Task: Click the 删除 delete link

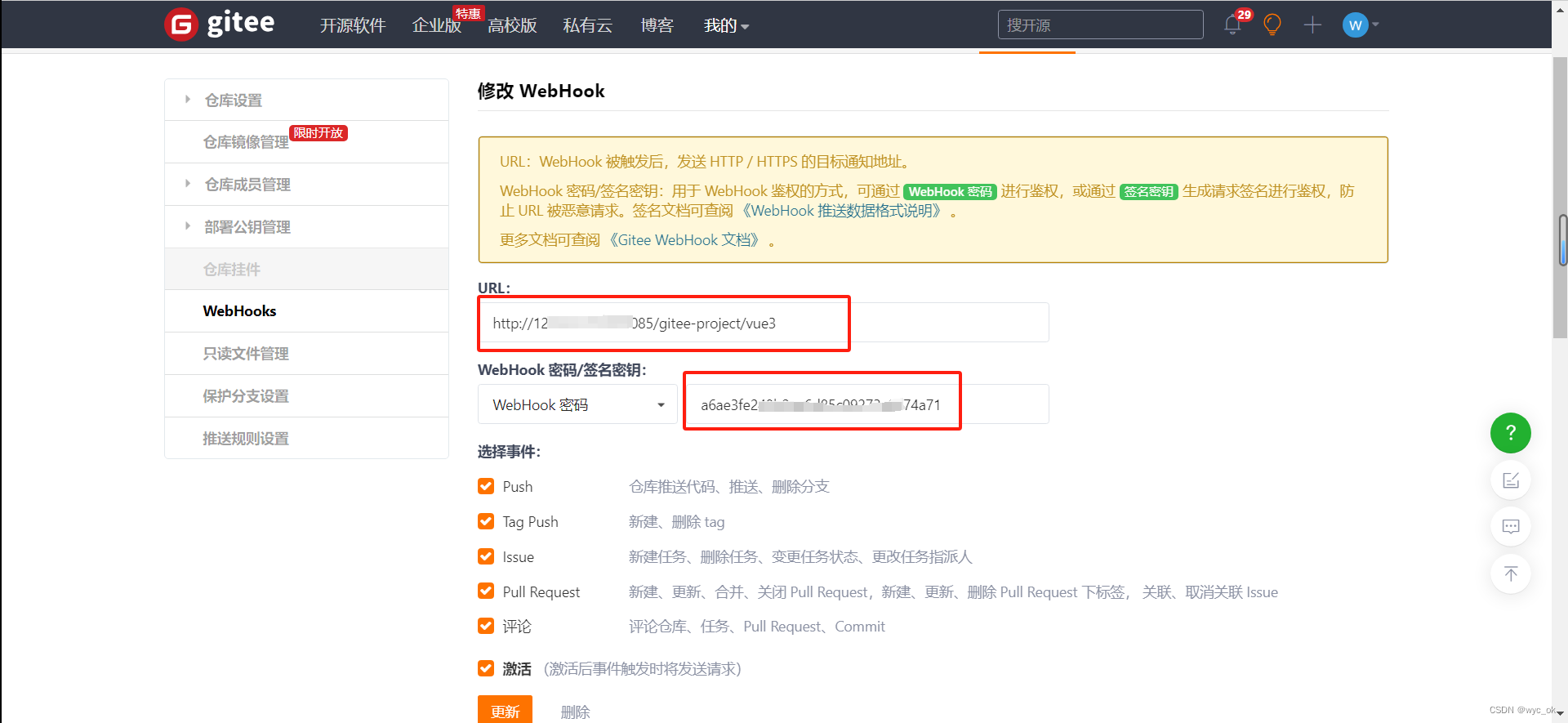Action: [x=575, y=712]
